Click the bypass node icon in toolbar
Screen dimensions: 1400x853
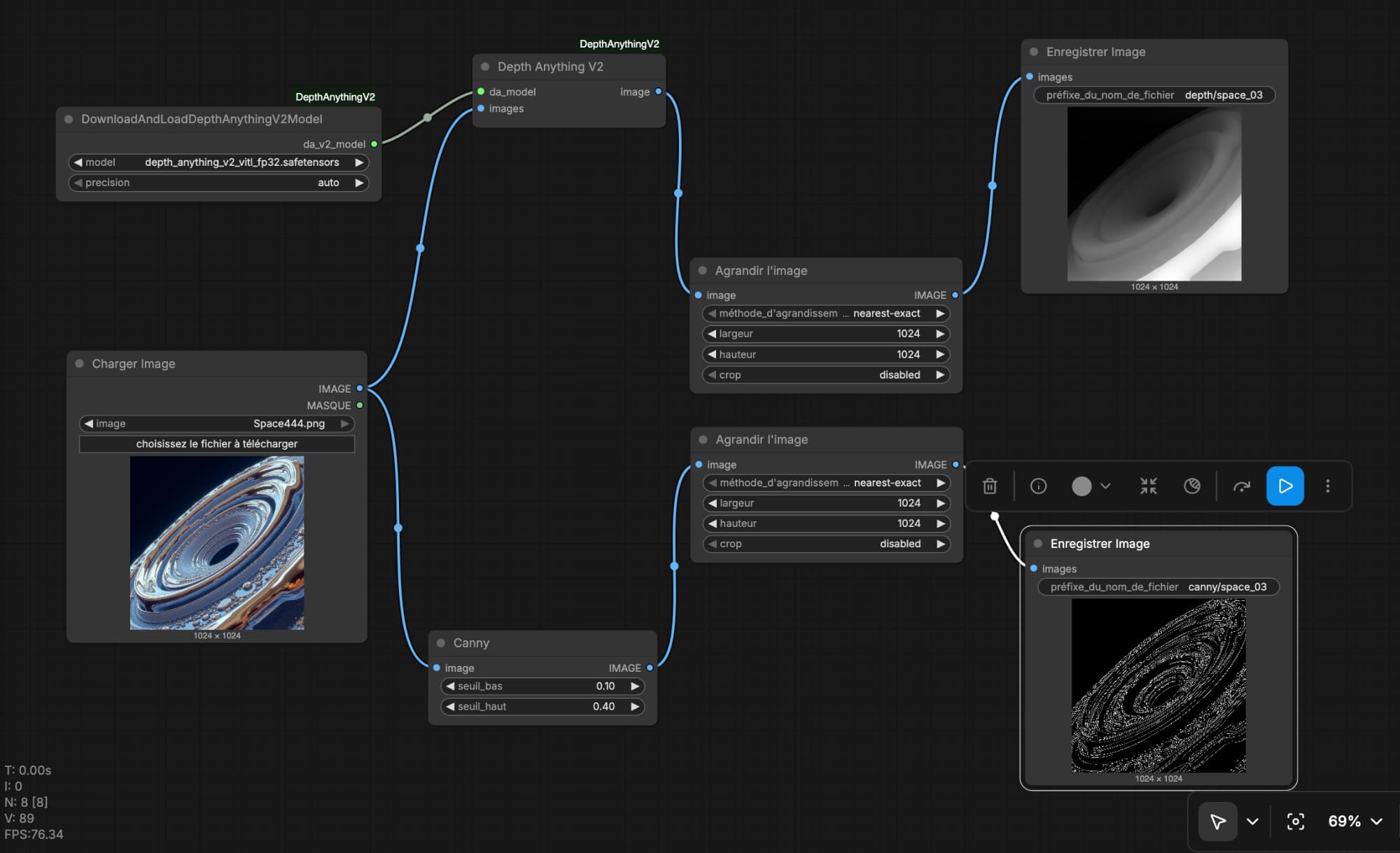coord(1191,486)
